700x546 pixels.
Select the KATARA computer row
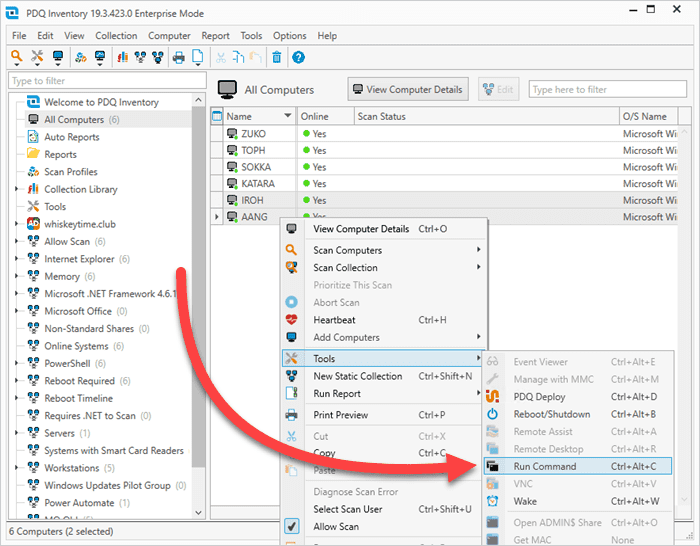pos(444,183)
